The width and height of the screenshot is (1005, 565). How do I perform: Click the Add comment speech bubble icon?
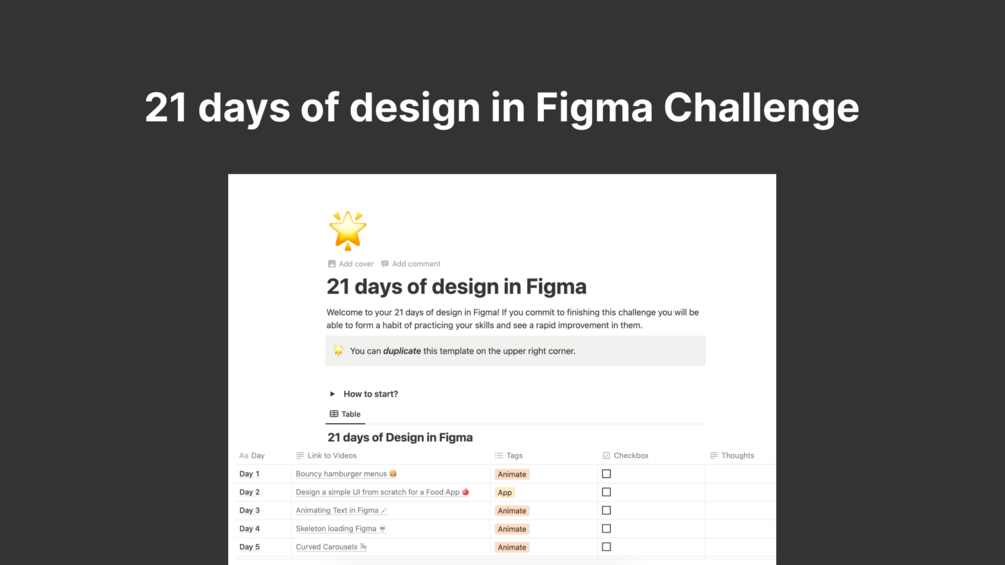click(x=385, y=264)
